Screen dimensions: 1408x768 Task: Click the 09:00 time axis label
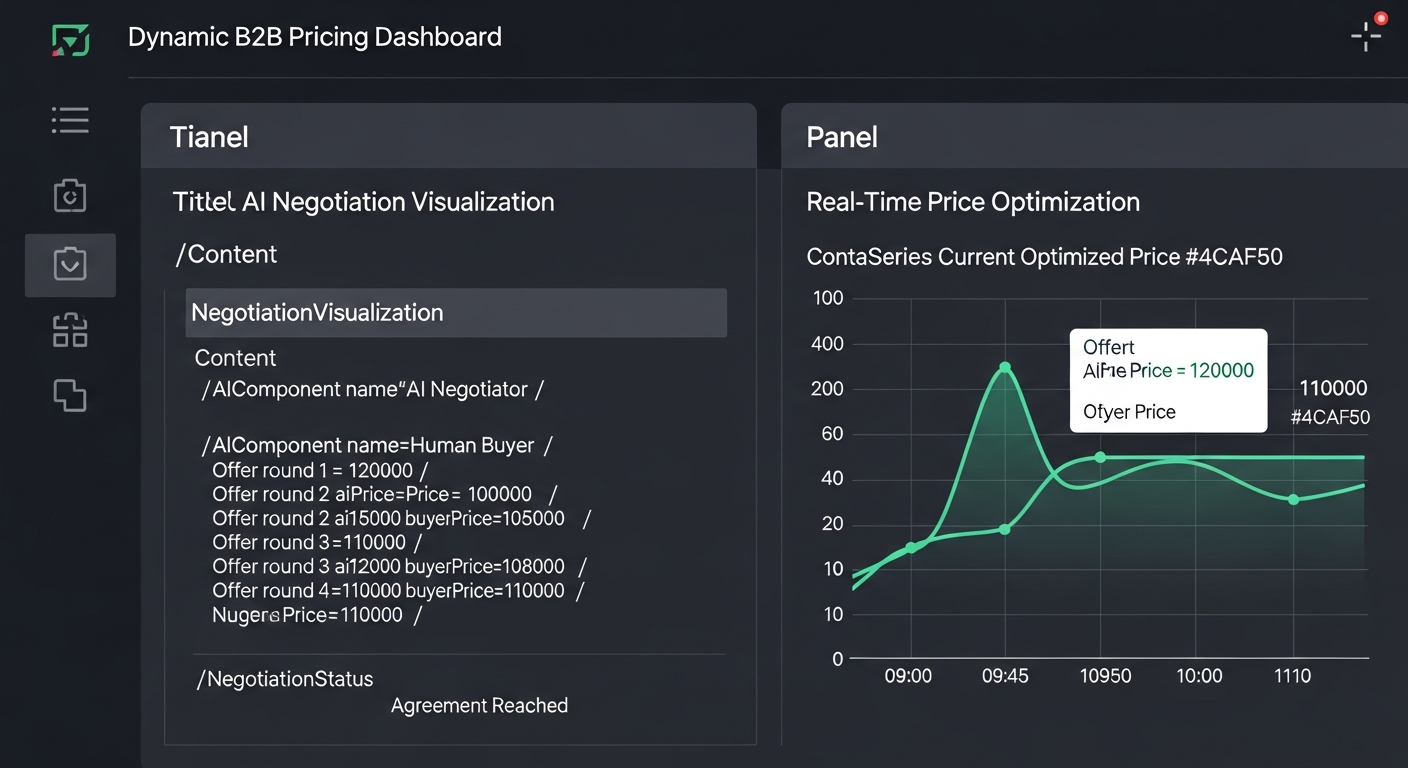908,676
